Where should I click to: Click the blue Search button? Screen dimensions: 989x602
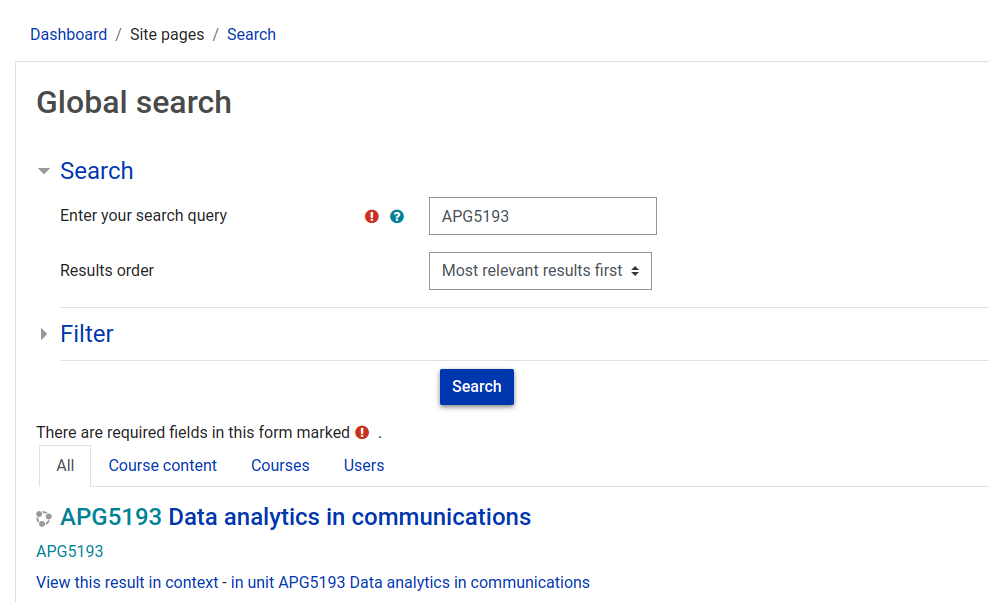coord(477,387)
